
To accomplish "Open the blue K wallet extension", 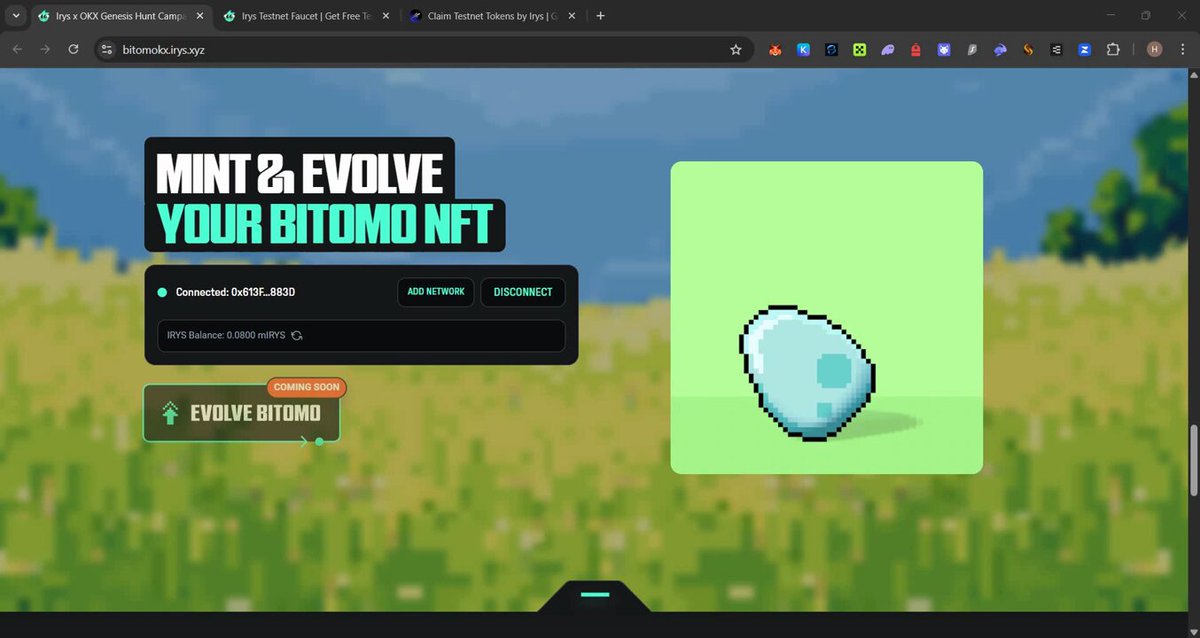I will click(x=803, y=49).
